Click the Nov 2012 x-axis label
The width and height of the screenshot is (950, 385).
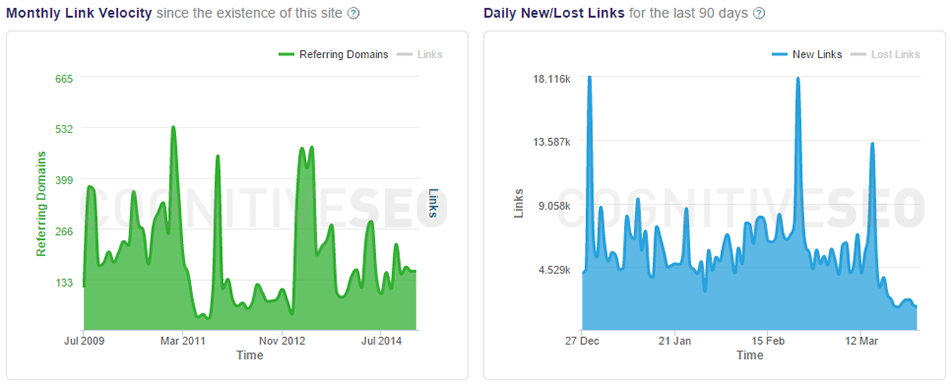[x=282, y=341]
